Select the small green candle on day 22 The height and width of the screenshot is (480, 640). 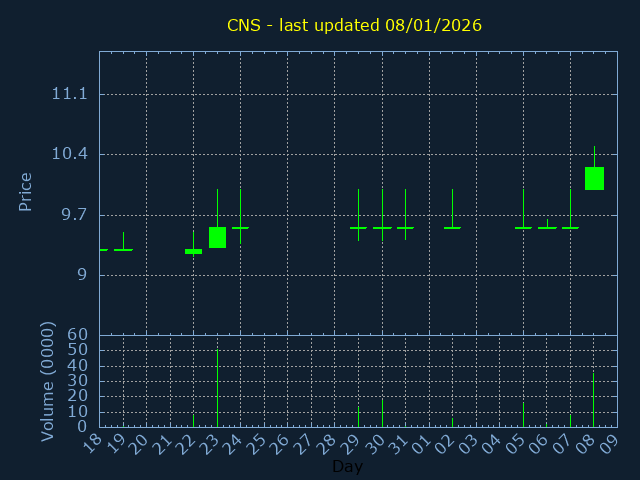pos(193,251)
